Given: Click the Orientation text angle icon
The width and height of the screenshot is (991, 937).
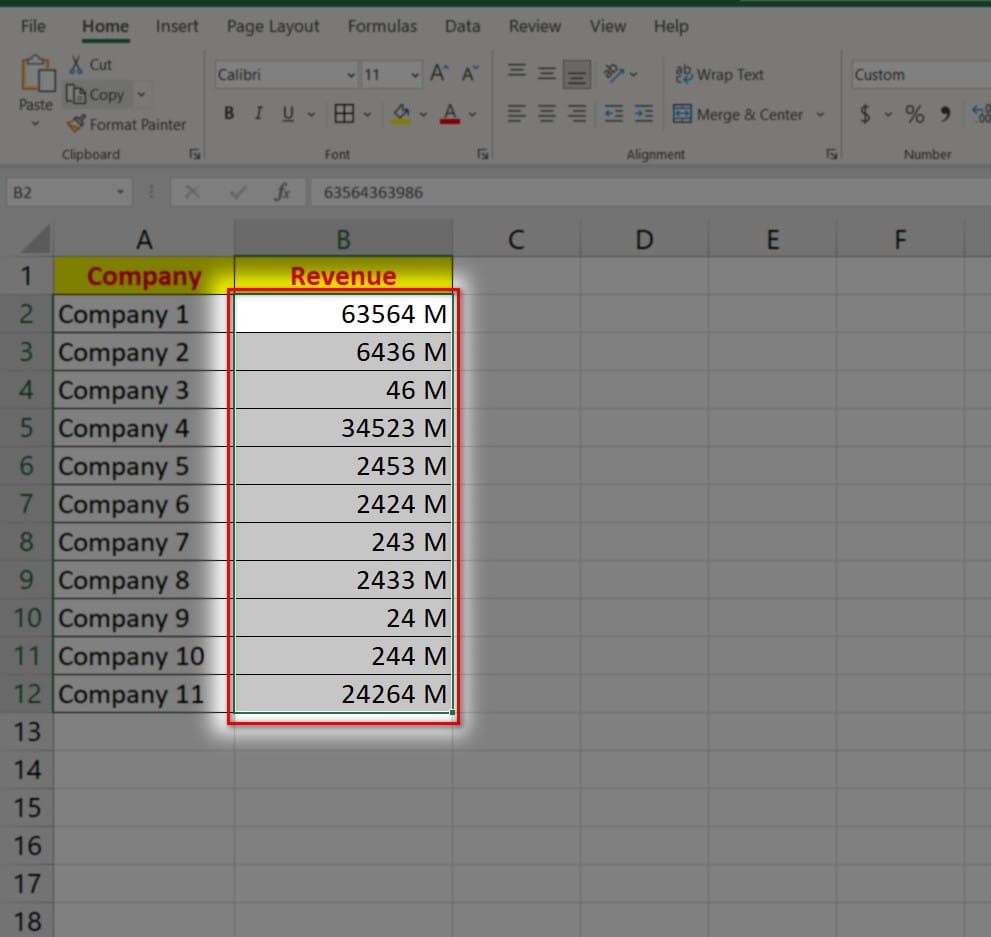Looking at the screenshot, I should tap(615, 74).
